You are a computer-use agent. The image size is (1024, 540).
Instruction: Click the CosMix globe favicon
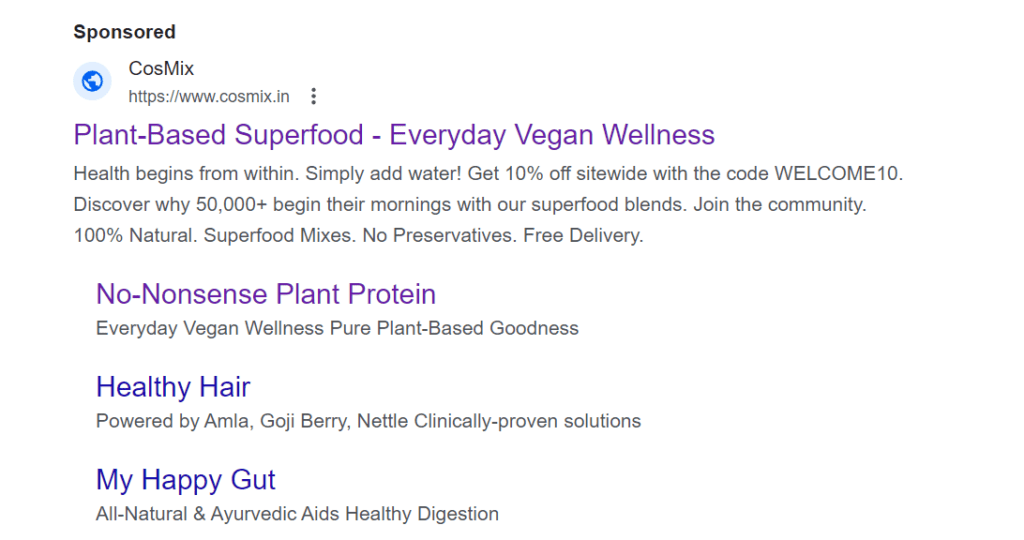click(x=92, y=81)
